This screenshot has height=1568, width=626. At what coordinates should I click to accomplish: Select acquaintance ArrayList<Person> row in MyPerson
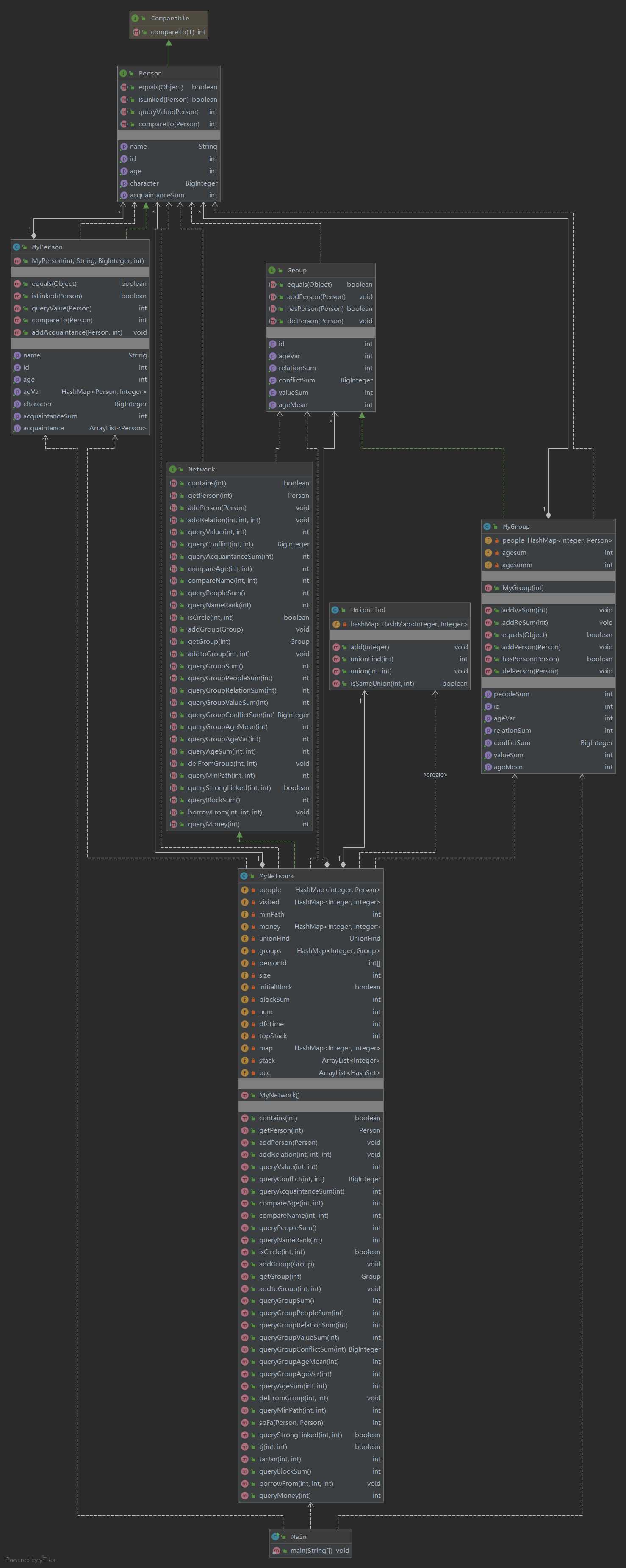point(80,429)
